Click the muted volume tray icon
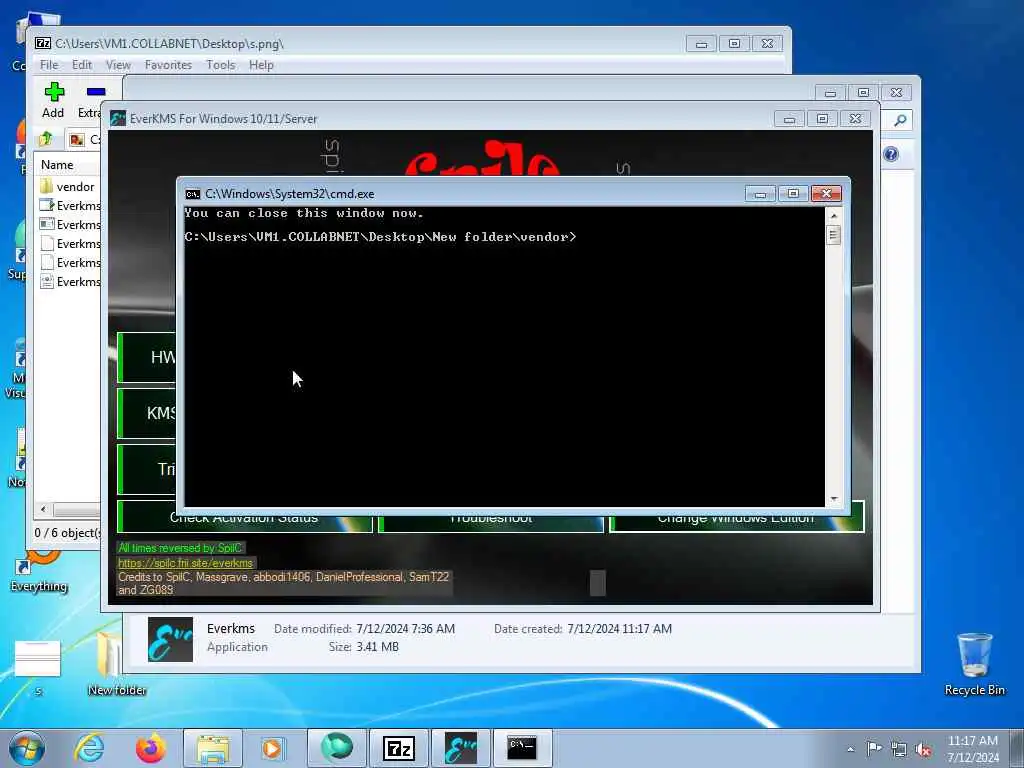This screenshot has width=1024, height=768. [x=923, y=749]
